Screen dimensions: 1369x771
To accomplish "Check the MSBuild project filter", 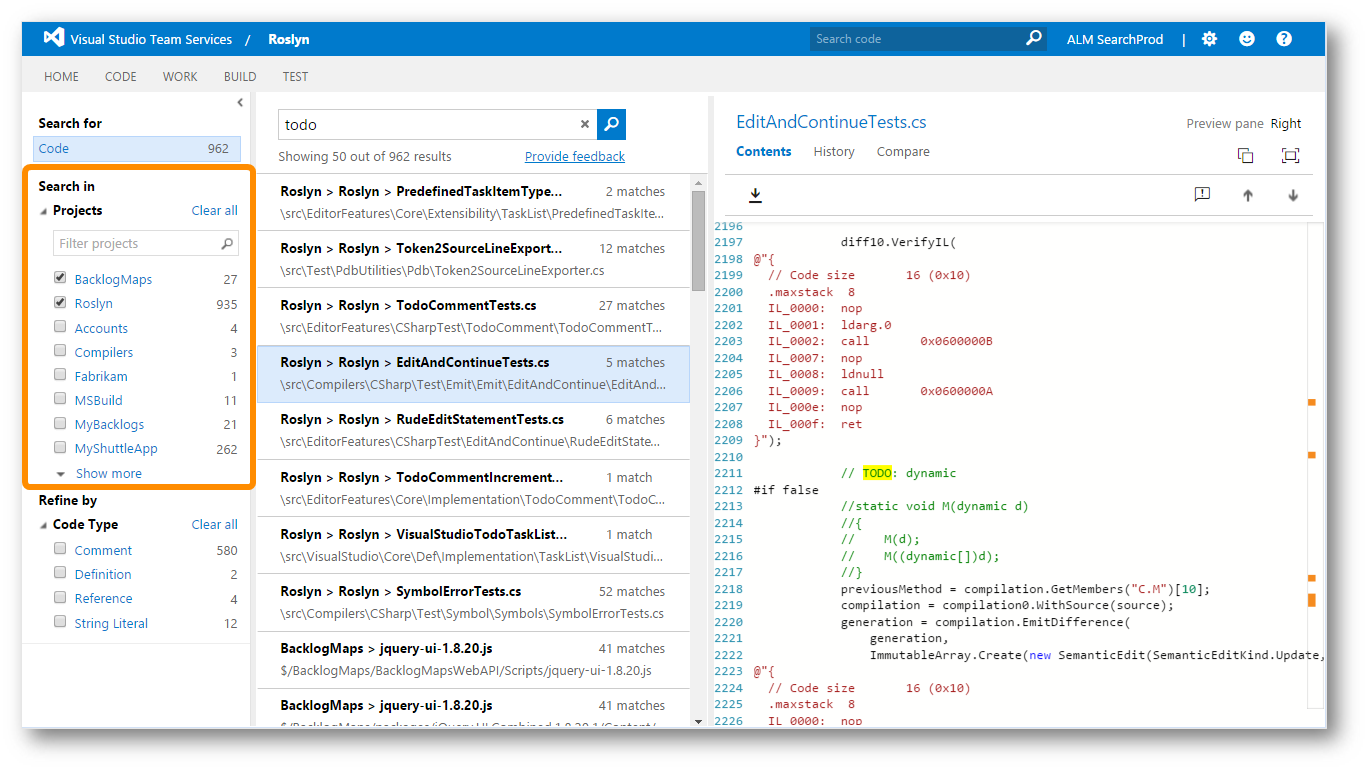I will coord(59,399).
